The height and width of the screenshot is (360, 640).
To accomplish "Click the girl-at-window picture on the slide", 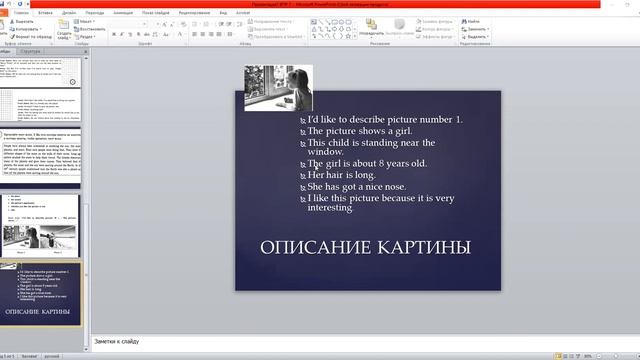I will click(279, 88).
